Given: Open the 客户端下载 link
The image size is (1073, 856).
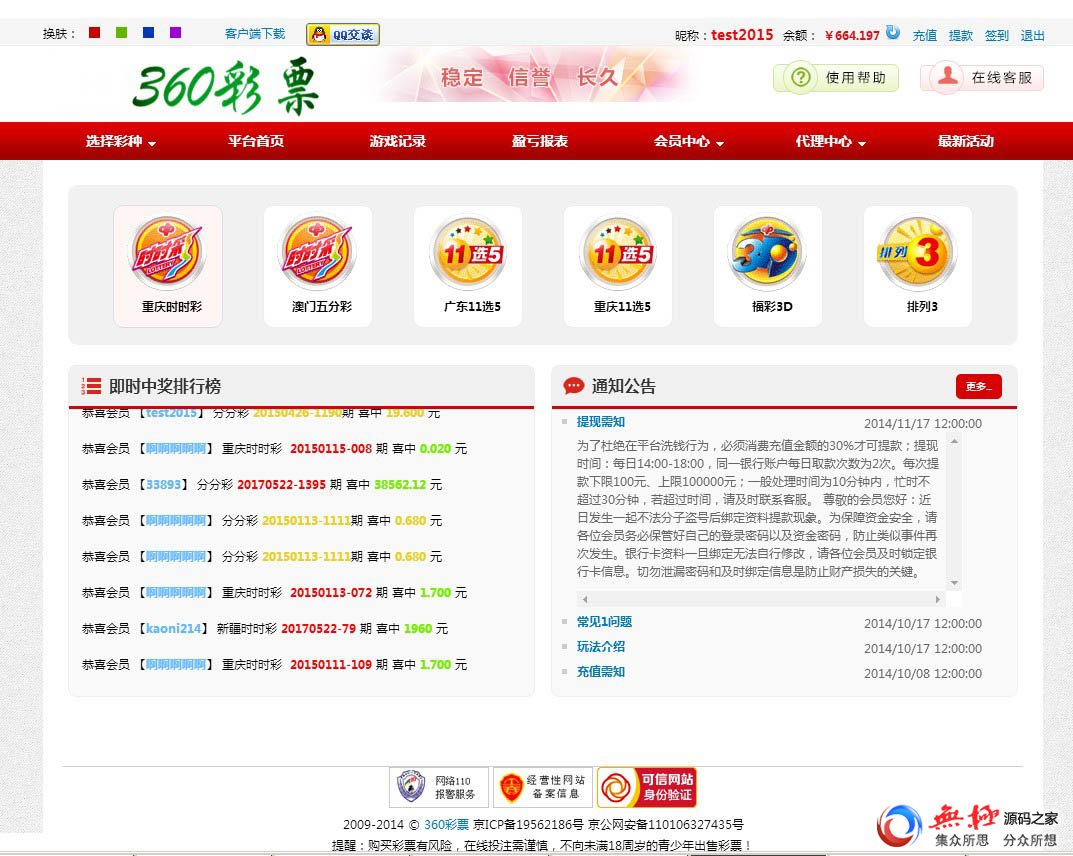Looking at the screenshot, I should [x=255, y=34].
